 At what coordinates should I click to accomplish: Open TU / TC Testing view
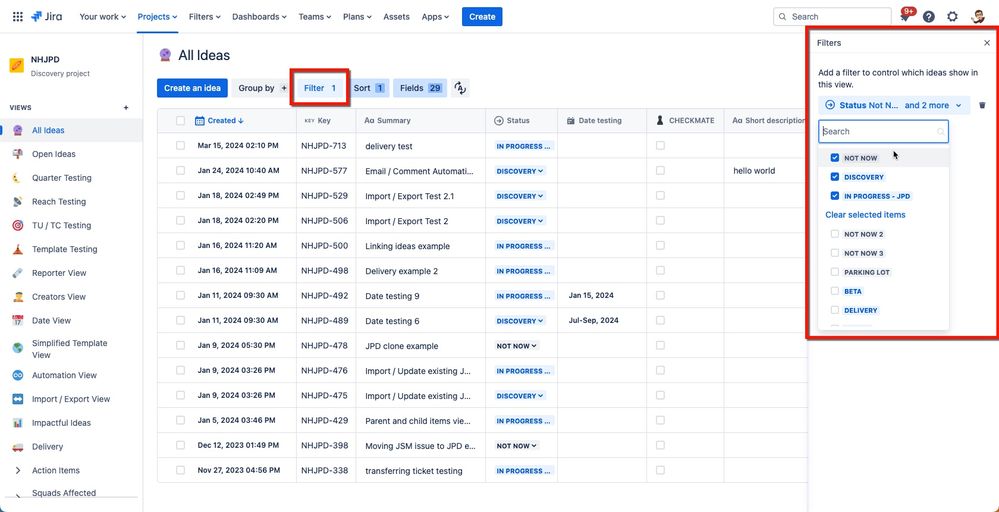tap(61, 225)
